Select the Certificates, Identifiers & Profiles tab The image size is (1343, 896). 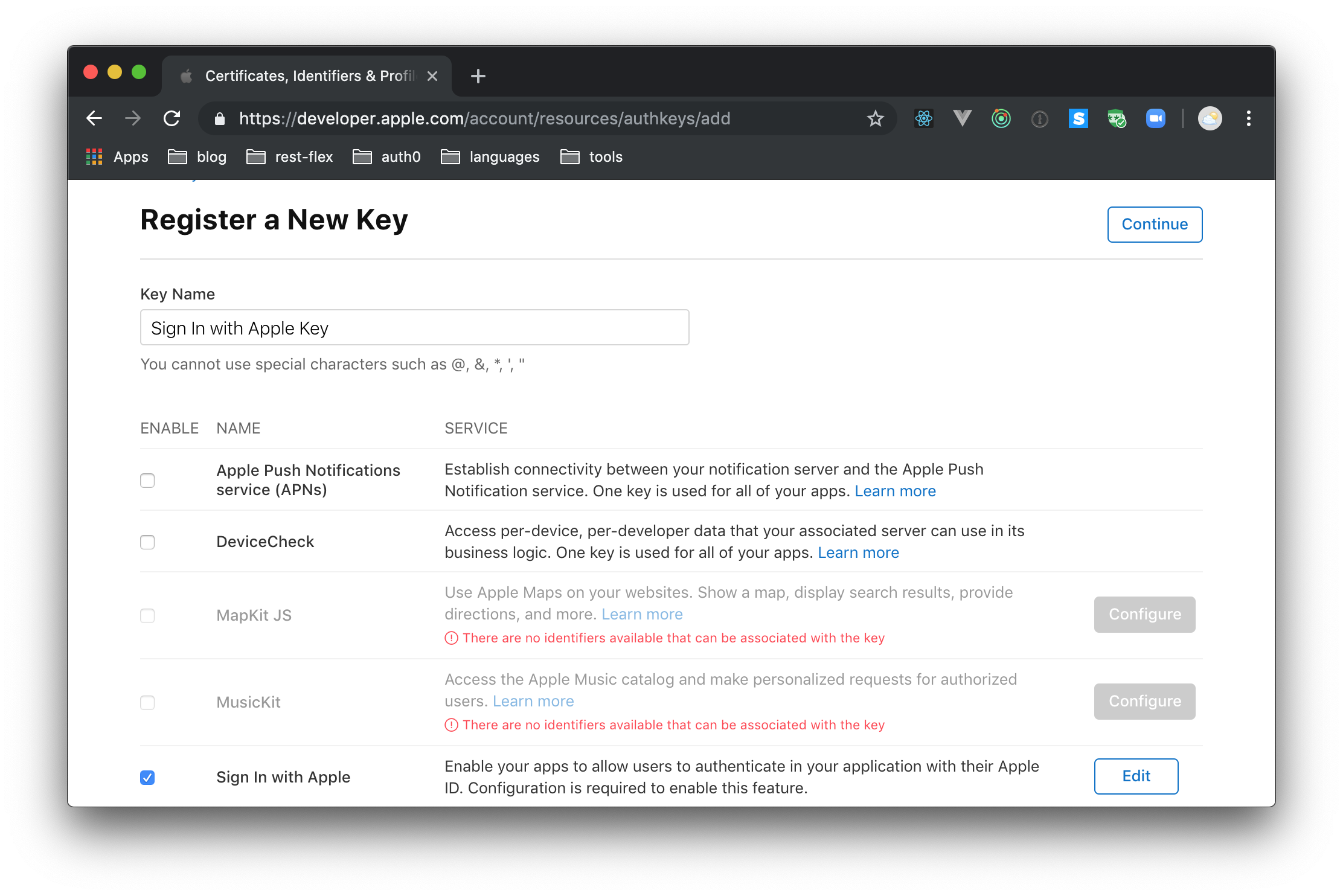[x=307, y=76]
